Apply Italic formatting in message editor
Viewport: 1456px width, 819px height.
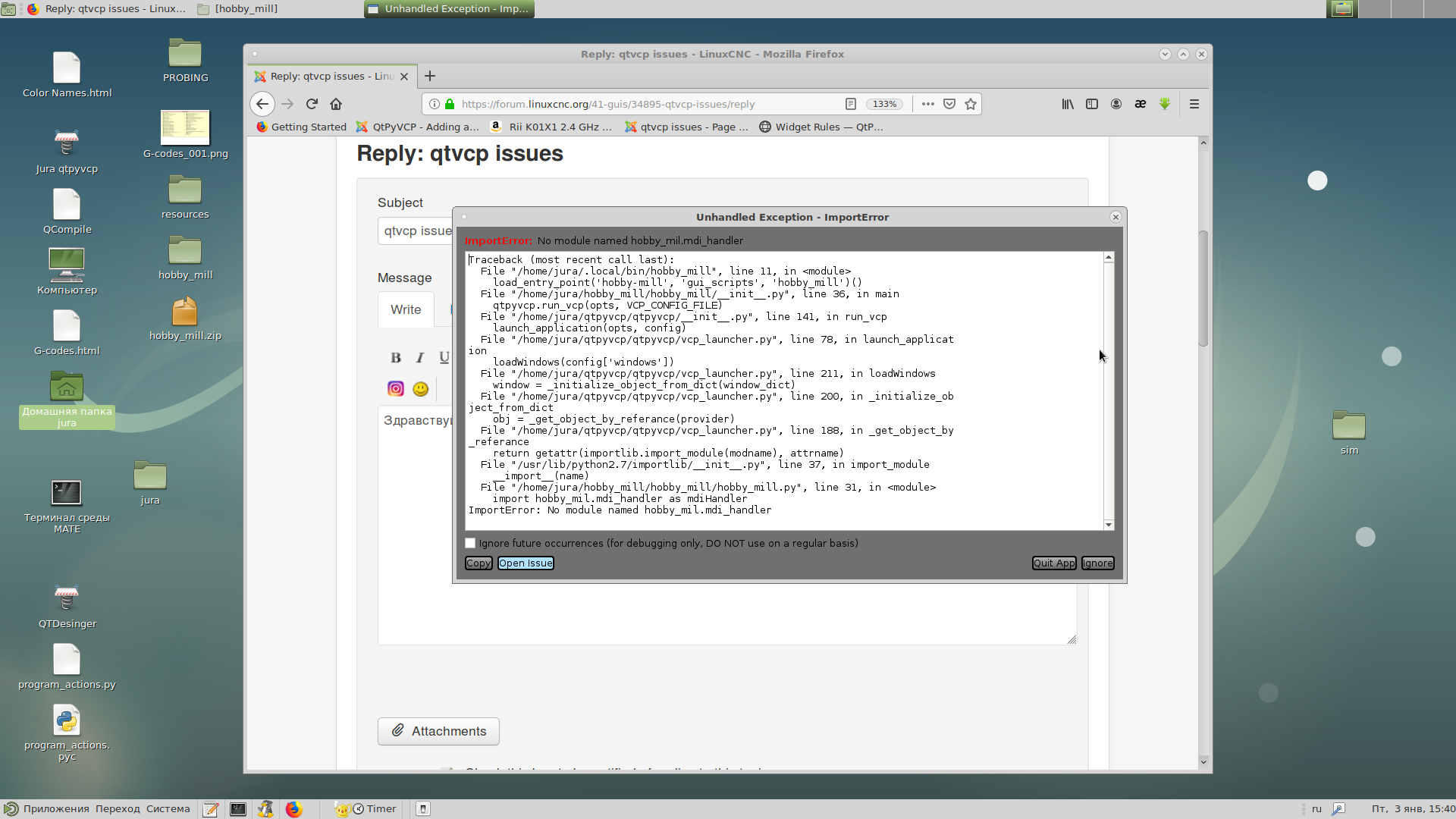tap(420, 357)
